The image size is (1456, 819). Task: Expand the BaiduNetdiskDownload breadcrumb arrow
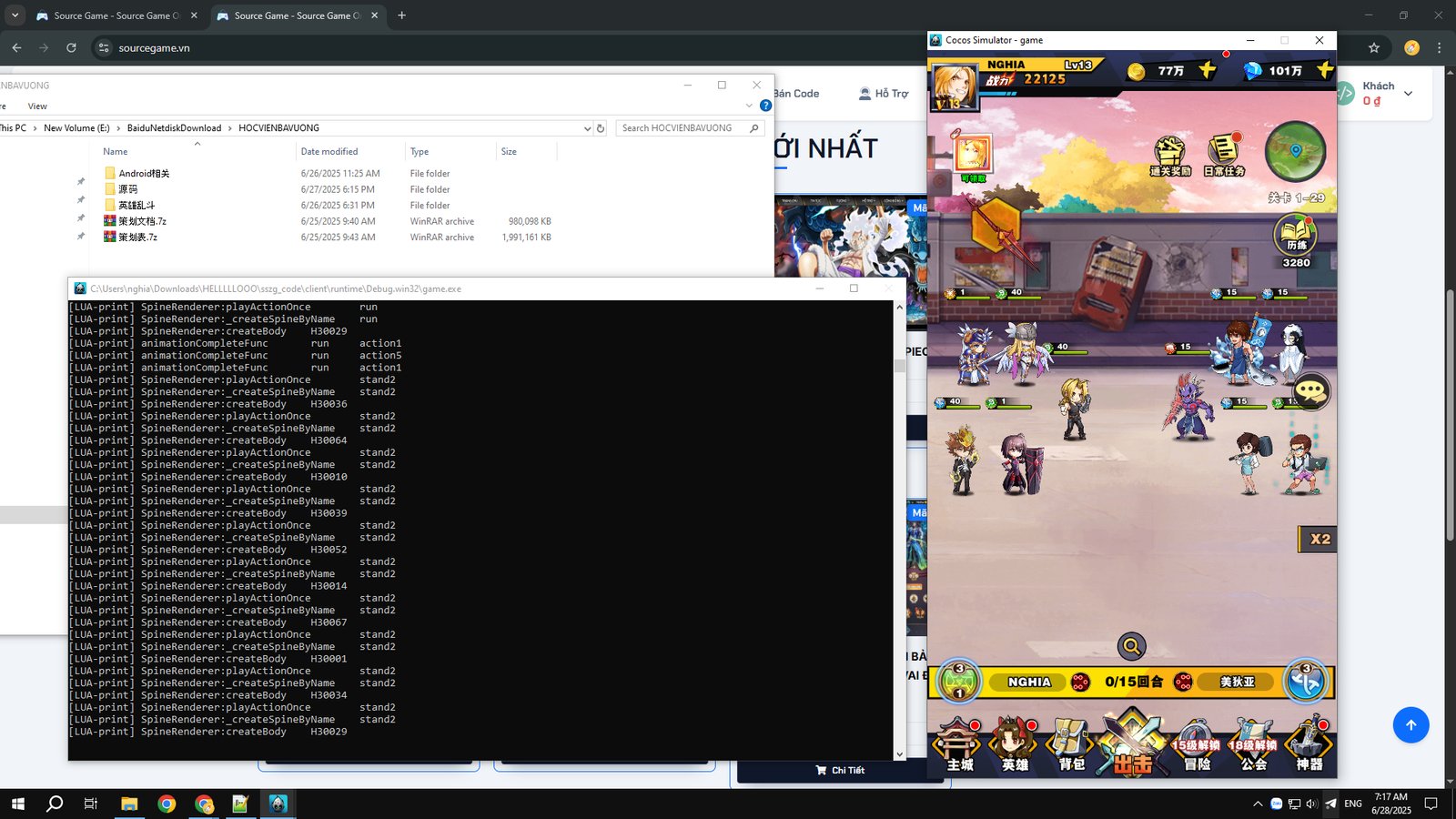229,128
